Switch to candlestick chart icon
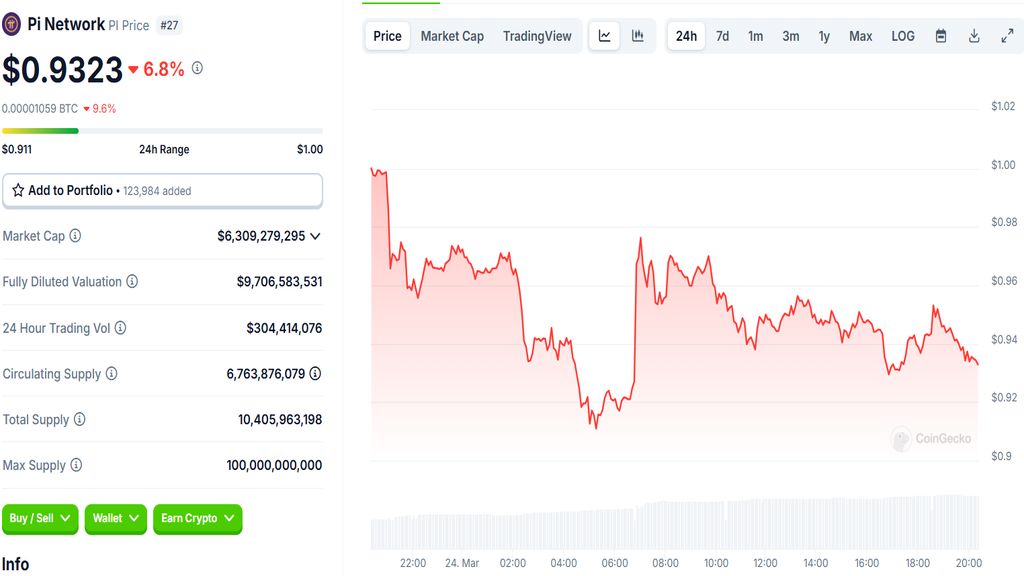The height and width of the screenshot is (576, 1024). [638, 36]
